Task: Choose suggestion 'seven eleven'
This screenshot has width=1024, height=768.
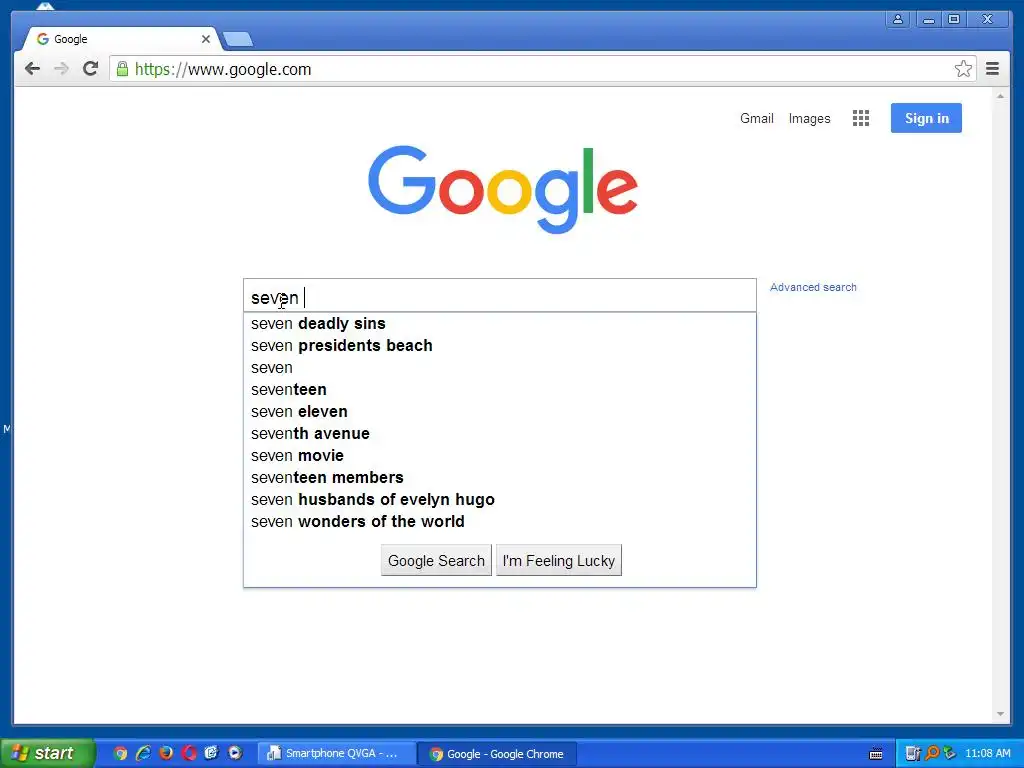Action: click(x=500, y=411)
